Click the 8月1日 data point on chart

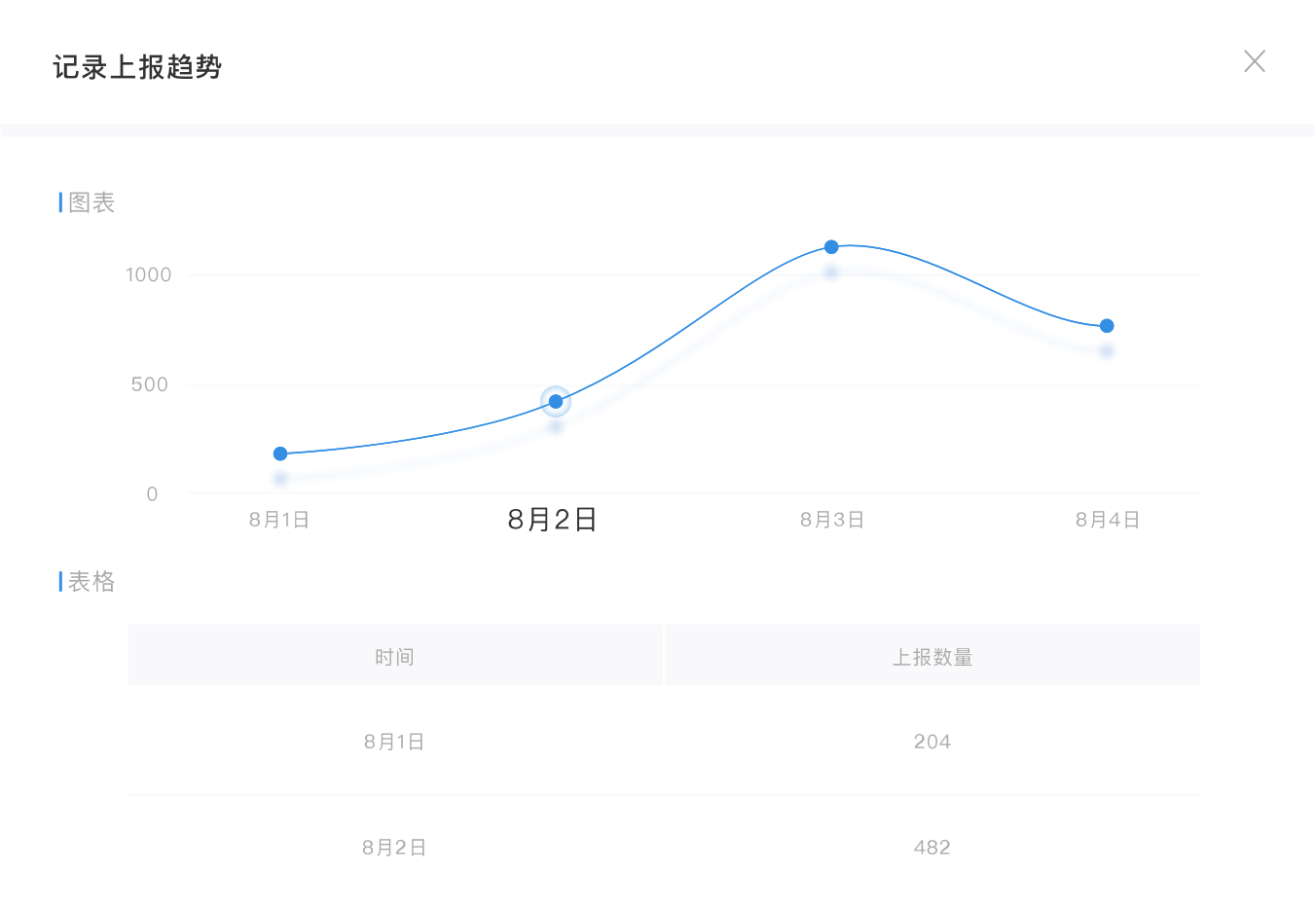click(x=280, y=453)
